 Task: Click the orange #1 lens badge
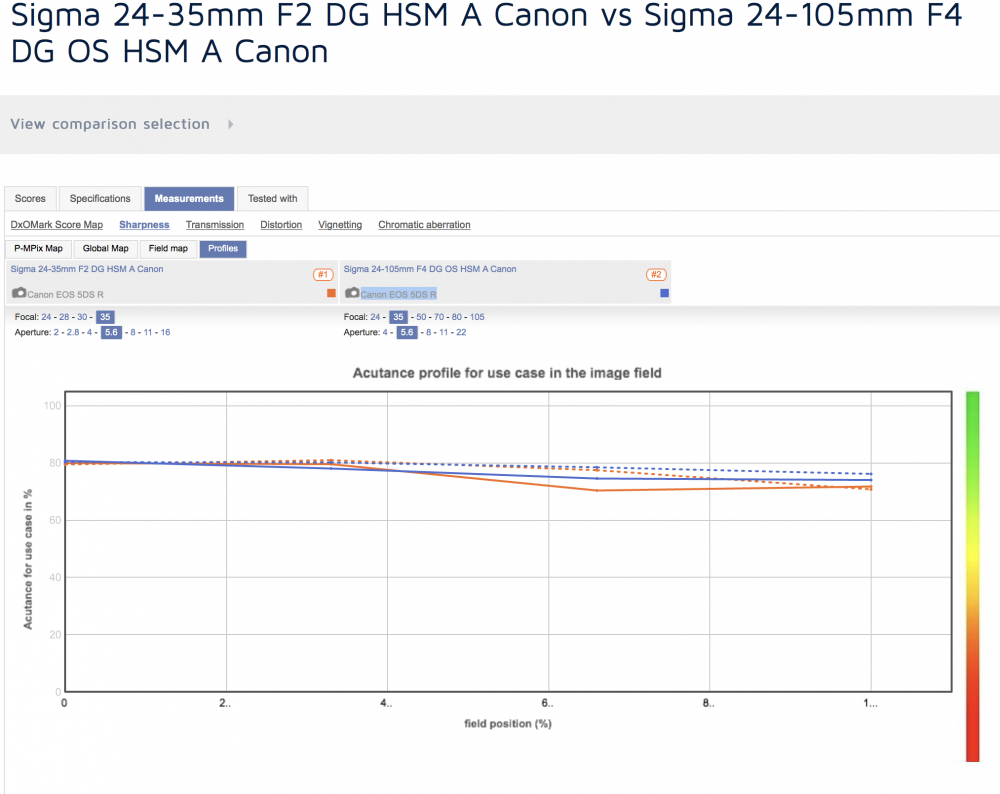point(323,274)
